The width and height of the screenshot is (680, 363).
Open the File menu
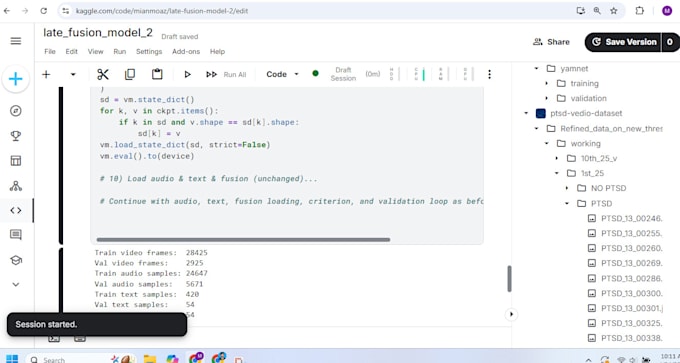click(50, 52)
